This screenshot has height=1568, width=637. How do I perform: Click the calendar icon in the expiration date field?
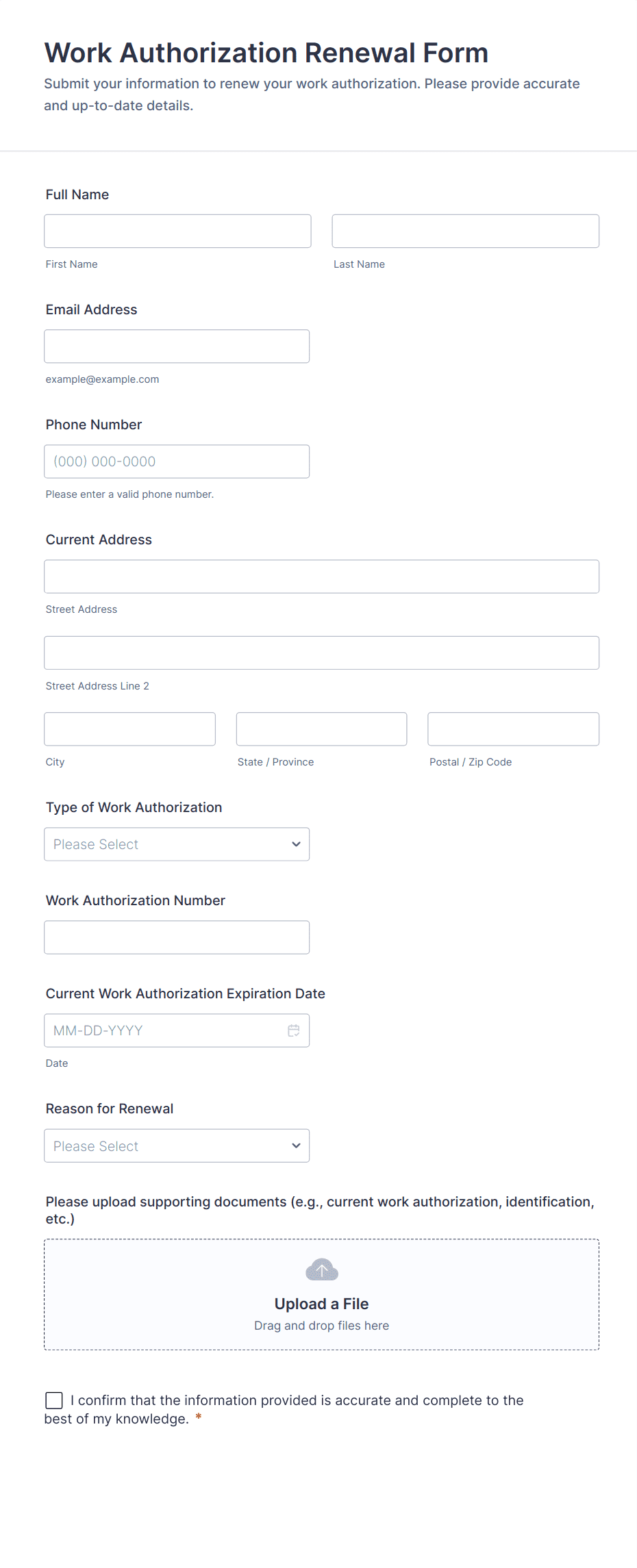tap(293, 1030)
